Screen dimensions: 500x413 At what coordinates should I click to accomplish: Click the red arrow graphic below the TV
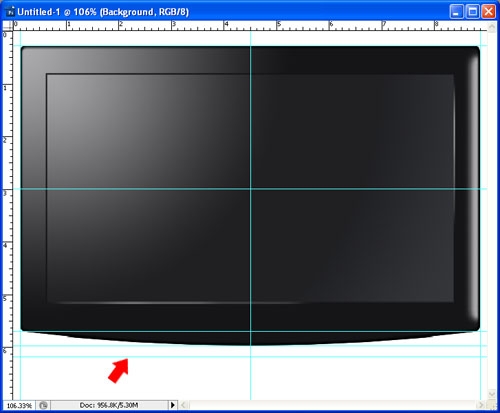click(118, 370)
